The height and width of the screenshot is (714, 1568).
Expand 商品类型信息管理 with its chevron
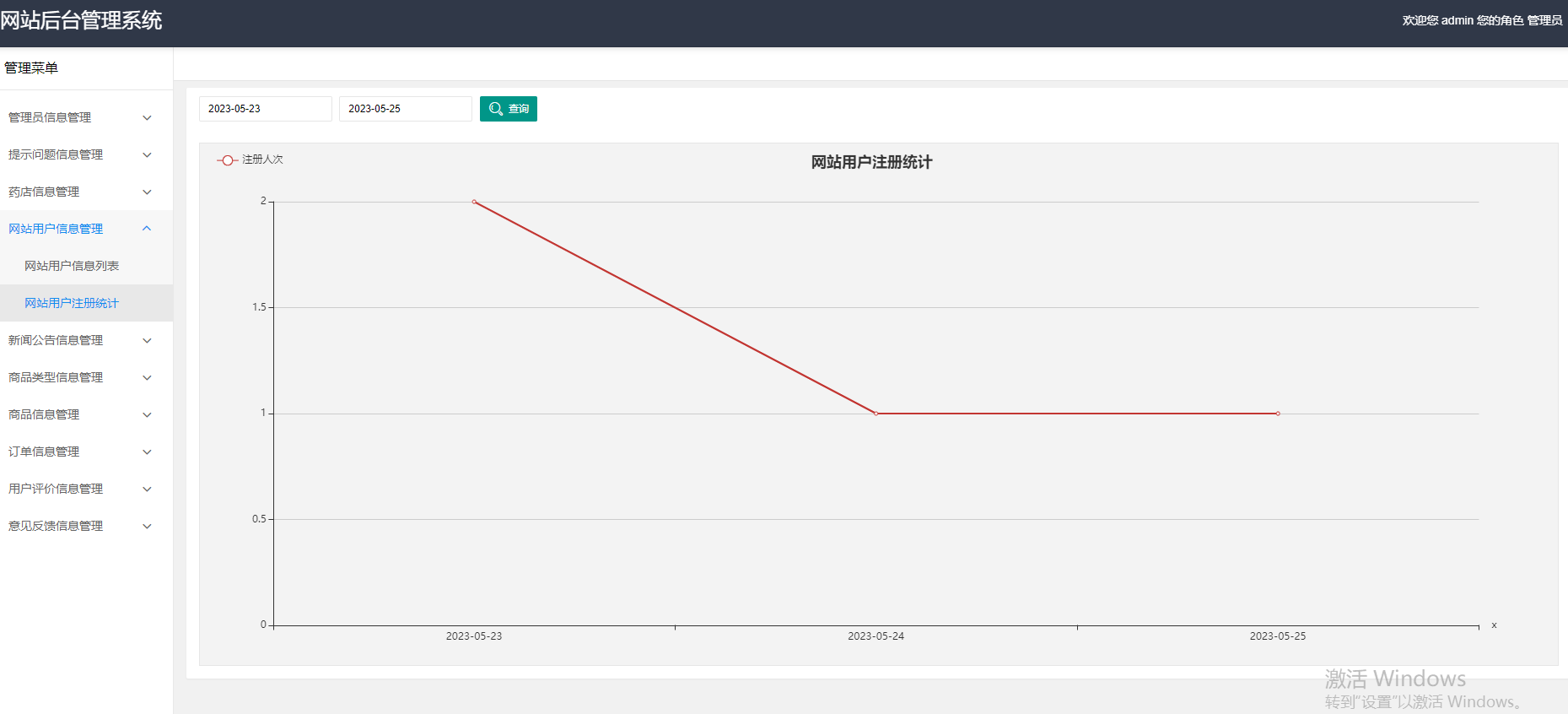tap(147, 377)
